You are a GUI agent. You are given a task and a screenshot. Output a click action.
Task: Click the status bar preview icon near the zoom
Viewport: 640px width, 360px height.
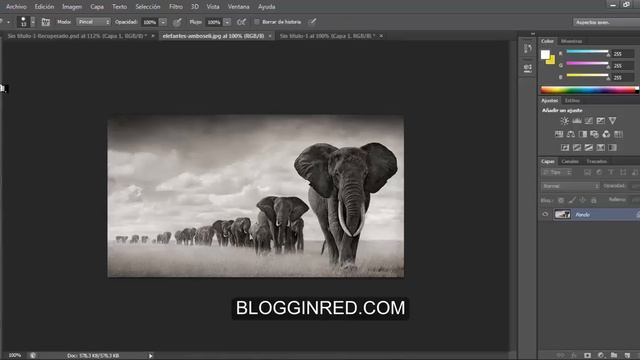click(33, 356)
